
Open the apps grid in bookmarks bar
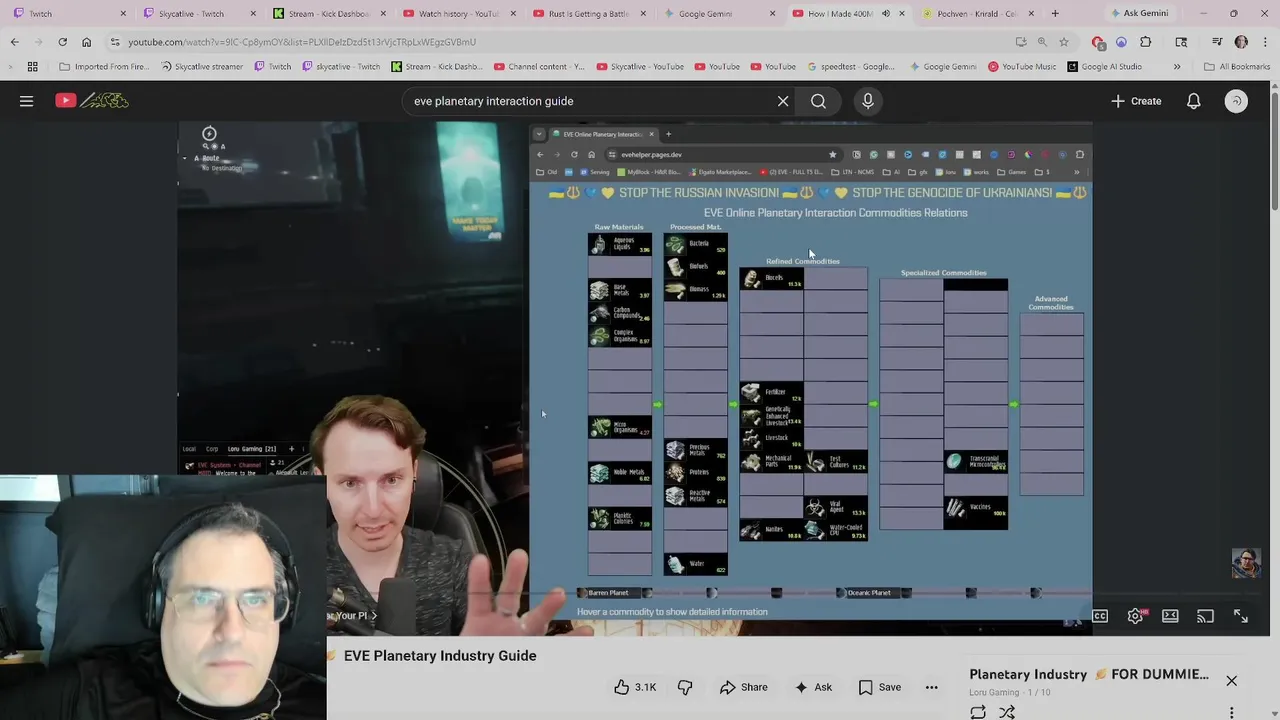click(x=33, y=67)
